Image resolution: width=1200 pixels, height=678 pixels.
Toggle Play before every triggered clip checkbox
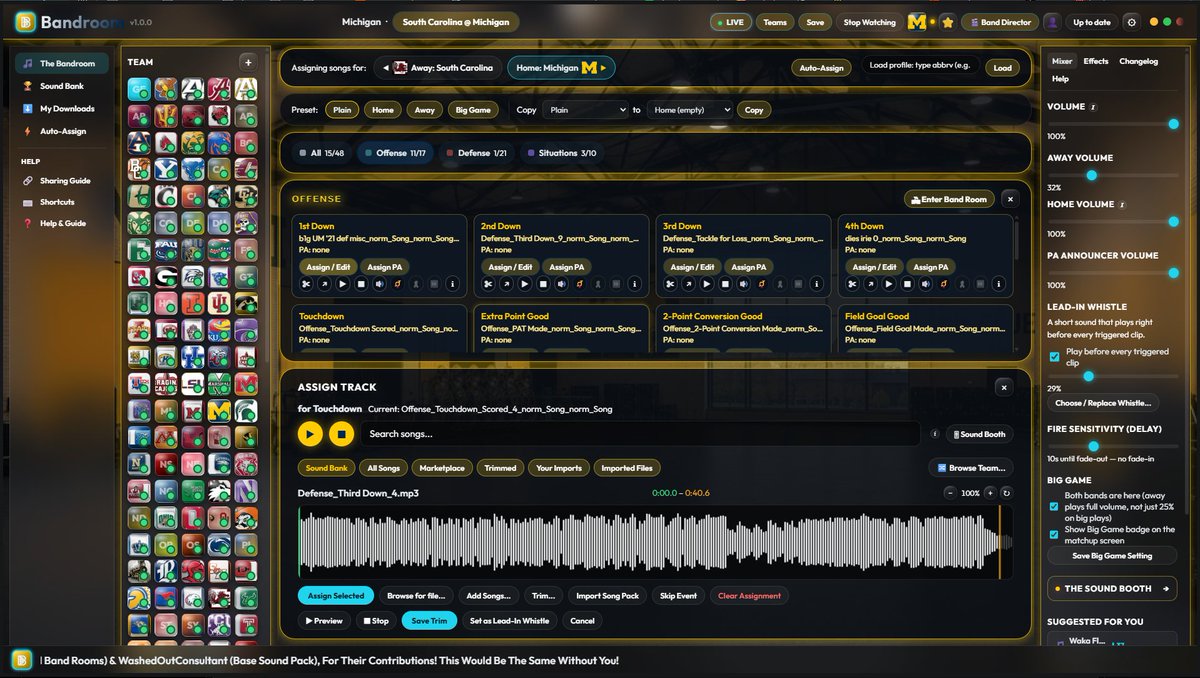coord(1054,357)
